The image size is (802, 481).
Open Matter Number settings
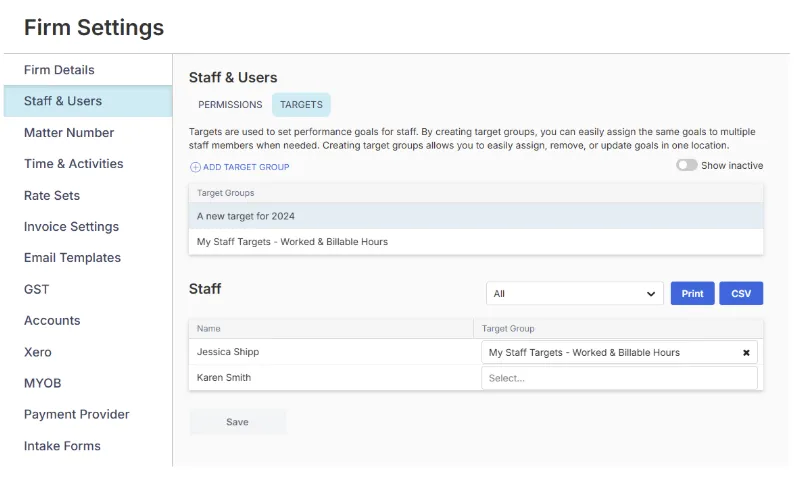[x=88, y=133]
